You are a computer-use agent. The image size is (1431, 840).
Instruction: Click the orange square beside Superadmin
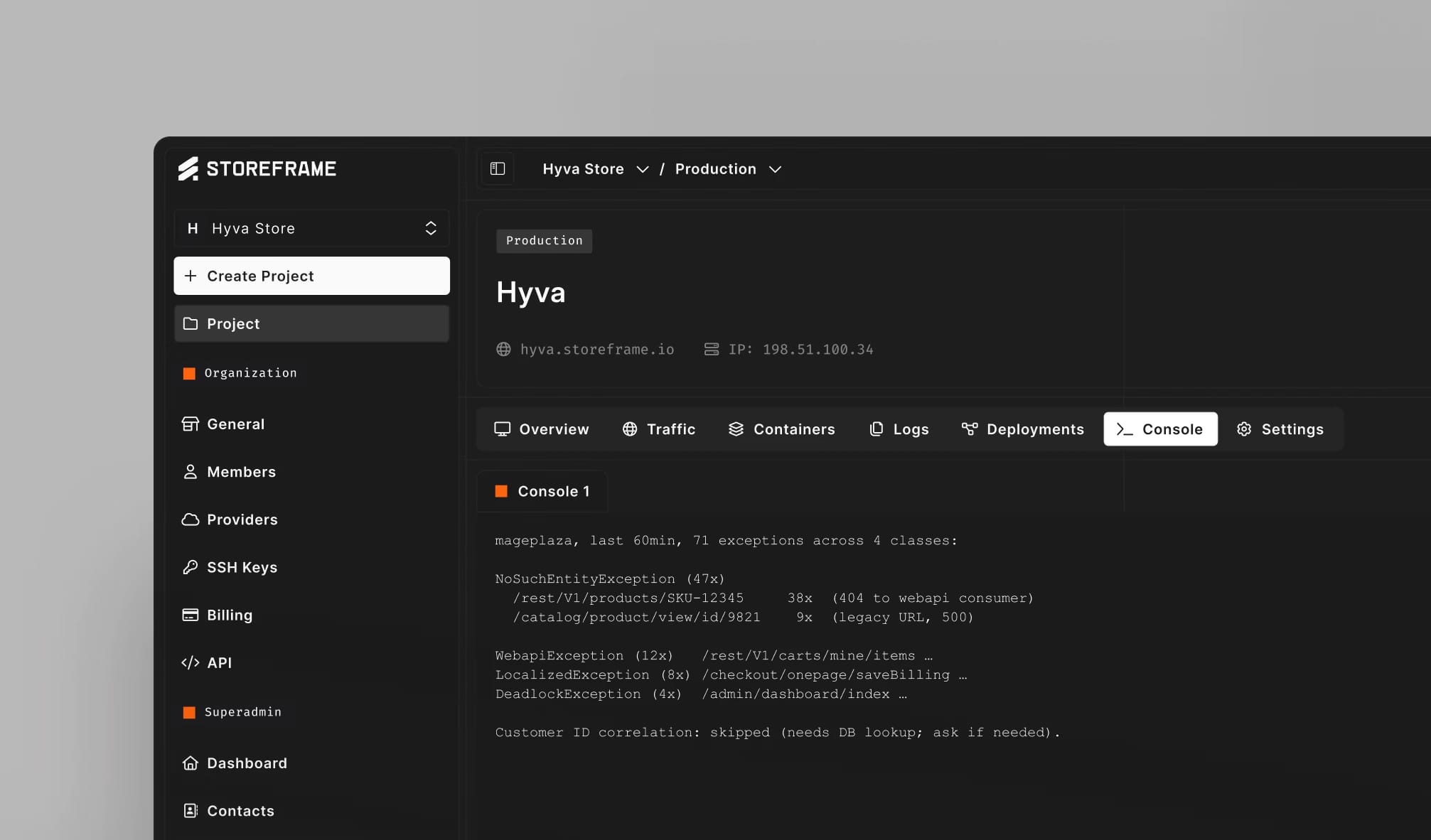[189, 712]
